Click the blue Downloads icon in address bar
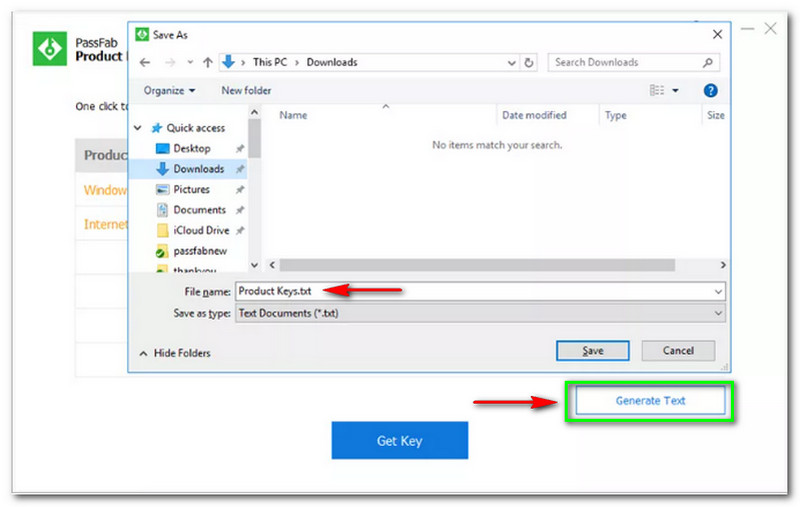Viewport: 800px width, 507px height. coord(228,62)
